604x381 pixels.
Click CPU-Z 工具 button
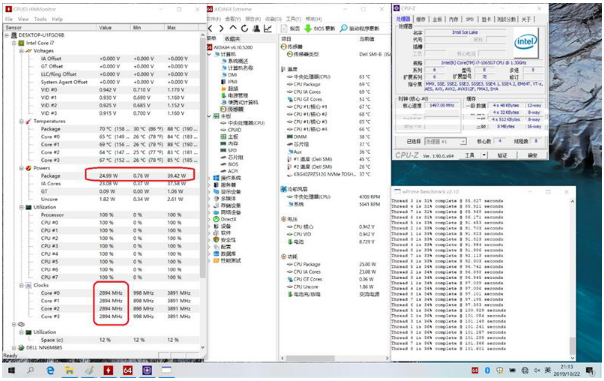coord(470,155)
